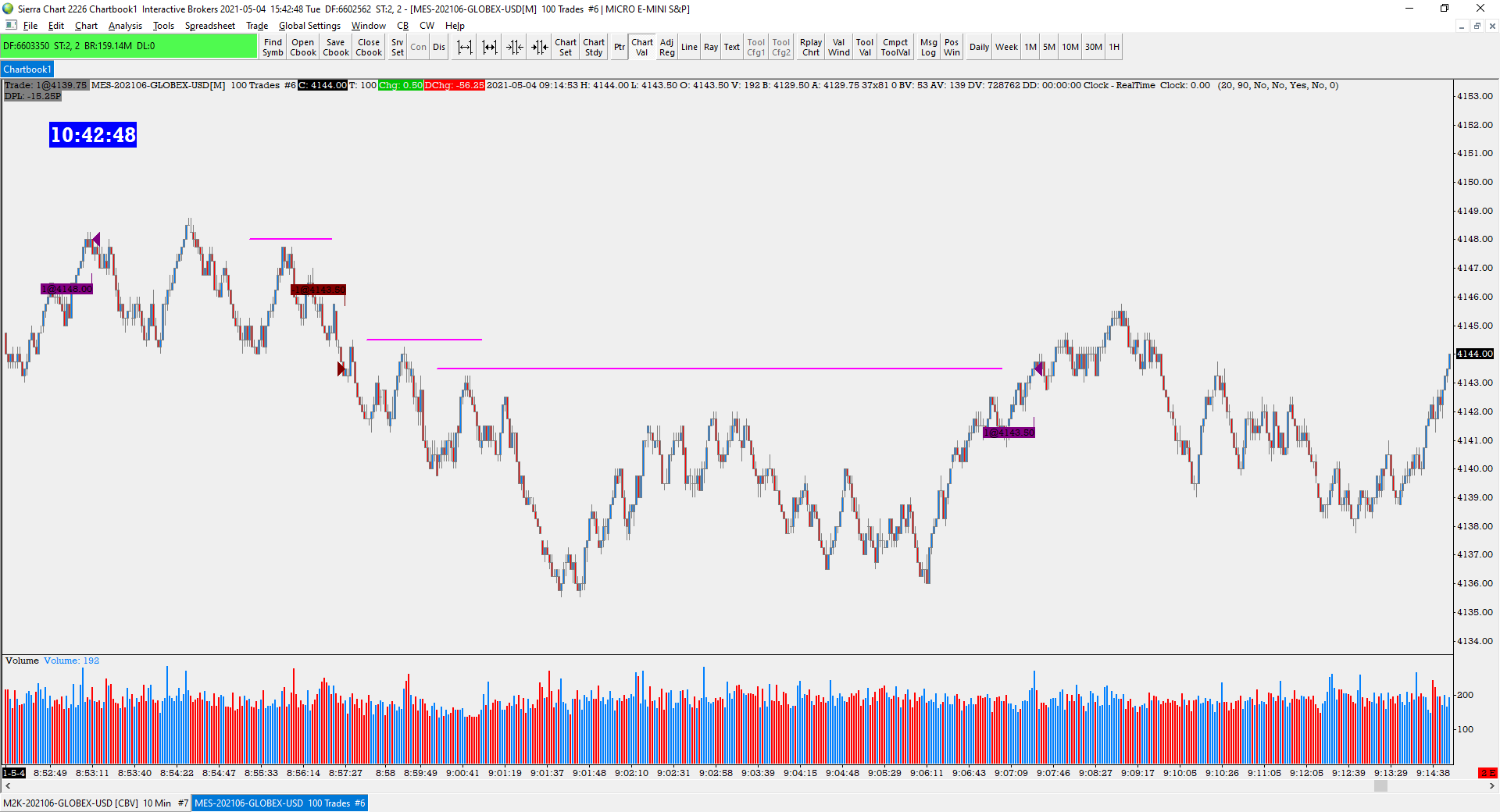1500x812 pixels.
Task: Restore the inner chart window
Action: [1477, 26]
